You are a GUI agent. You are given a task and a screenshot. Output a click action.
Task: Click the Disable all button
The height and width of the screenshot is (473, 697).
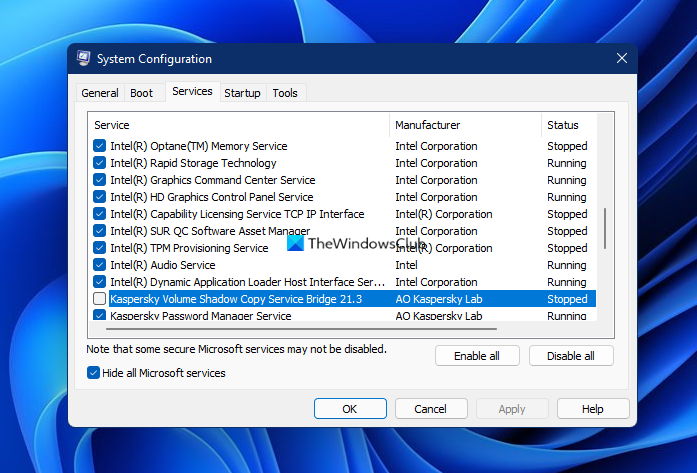tap(571, 356)
